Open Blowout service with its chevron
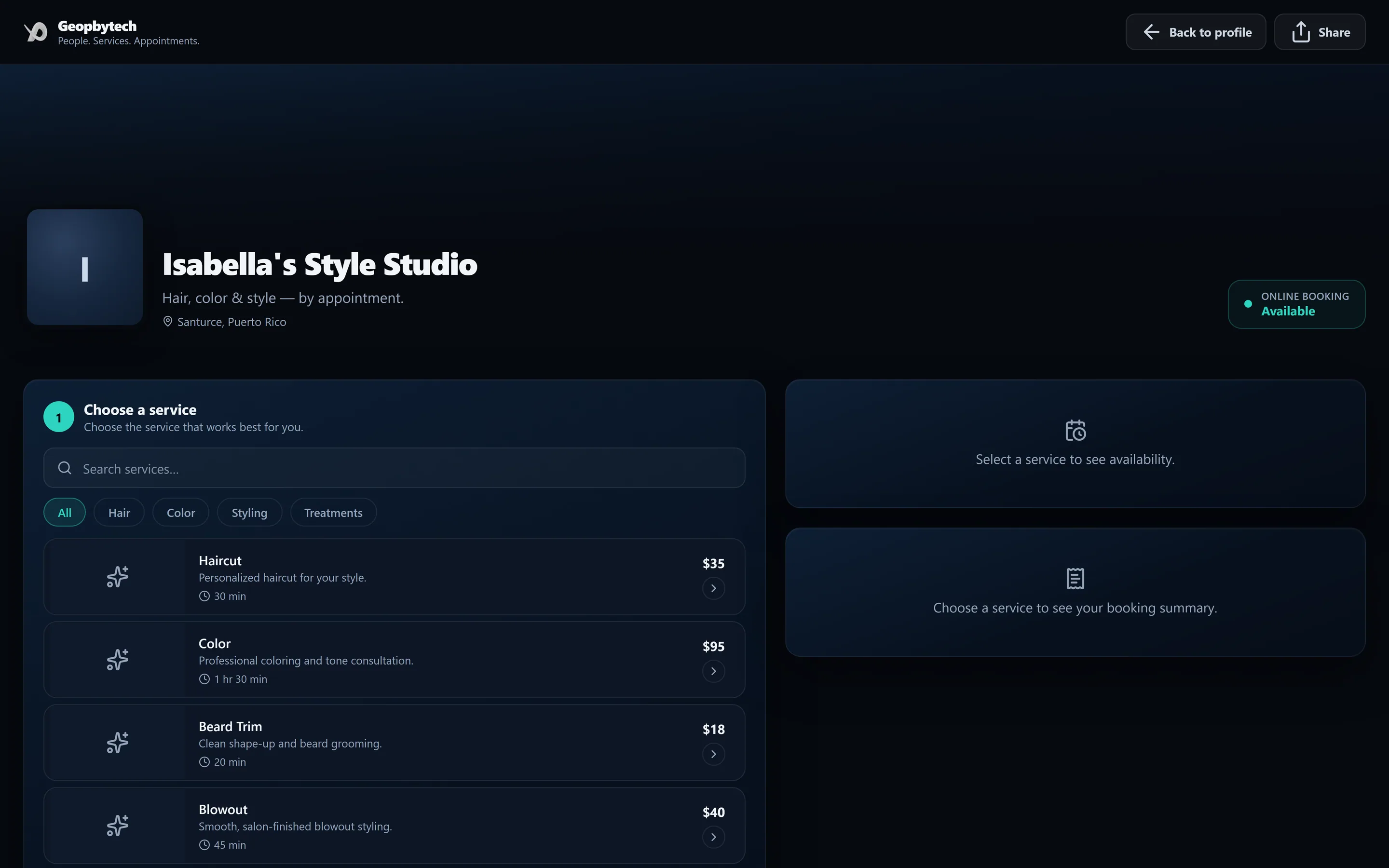Image resolution: width=1389 pixels, height=868 pixels. coord(713,837)
